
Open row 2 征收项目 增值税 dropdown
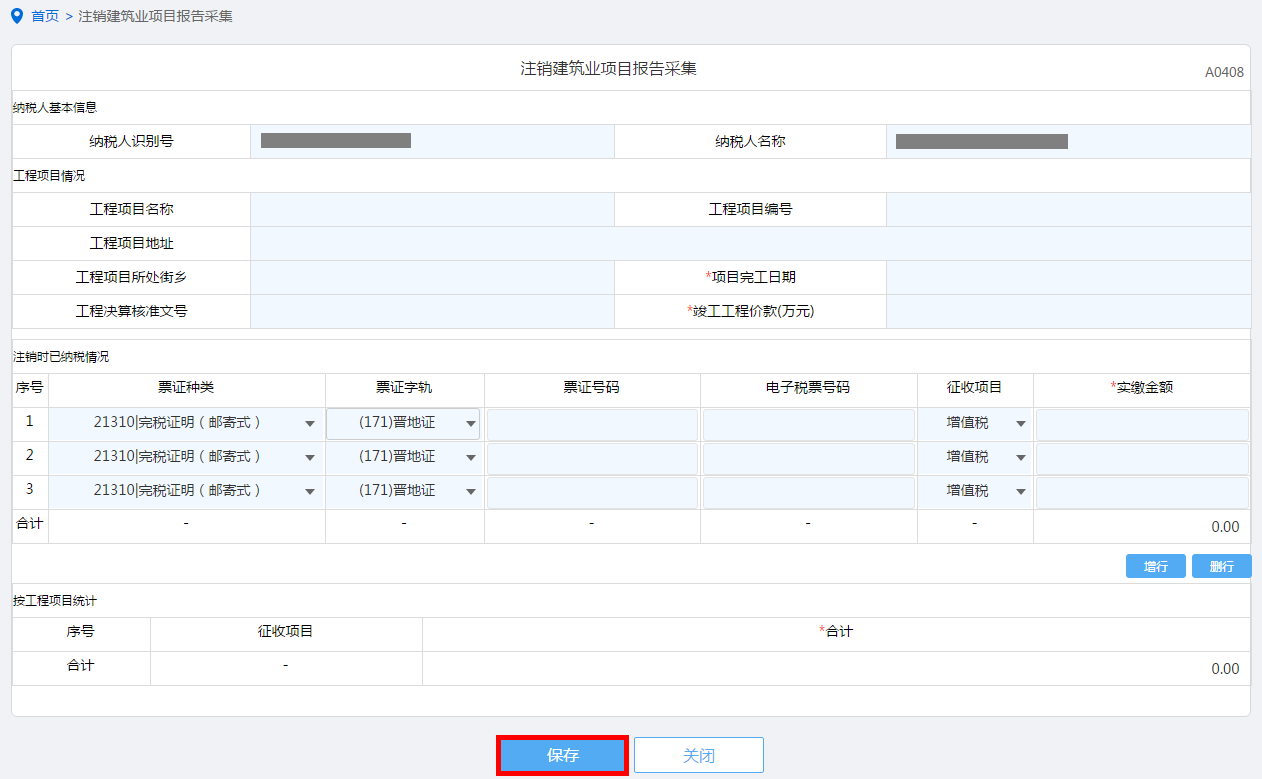[975, 458]
